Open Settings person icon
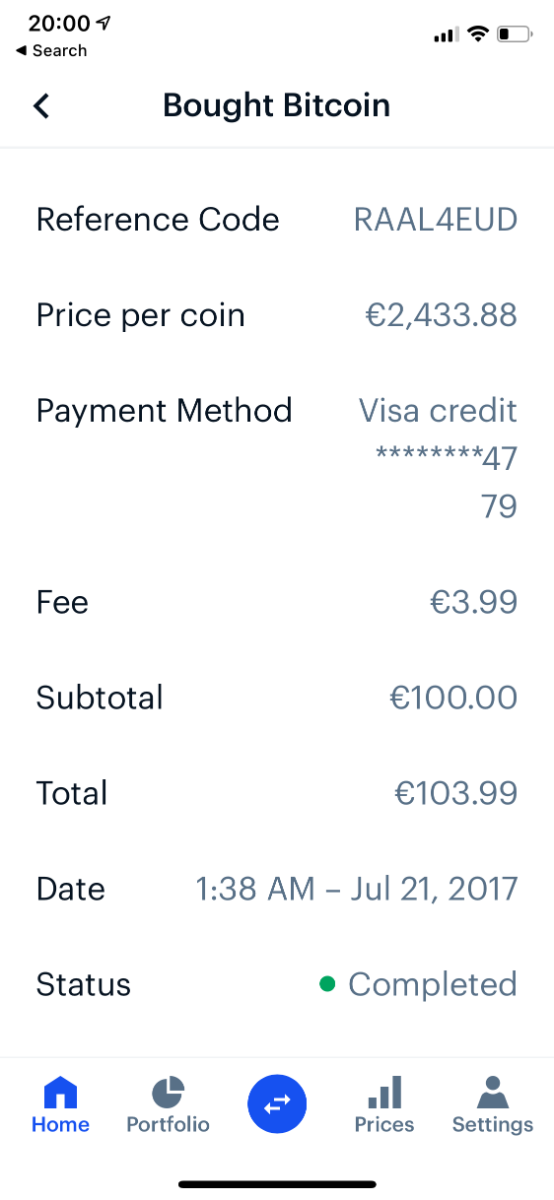 (492, 1091)
